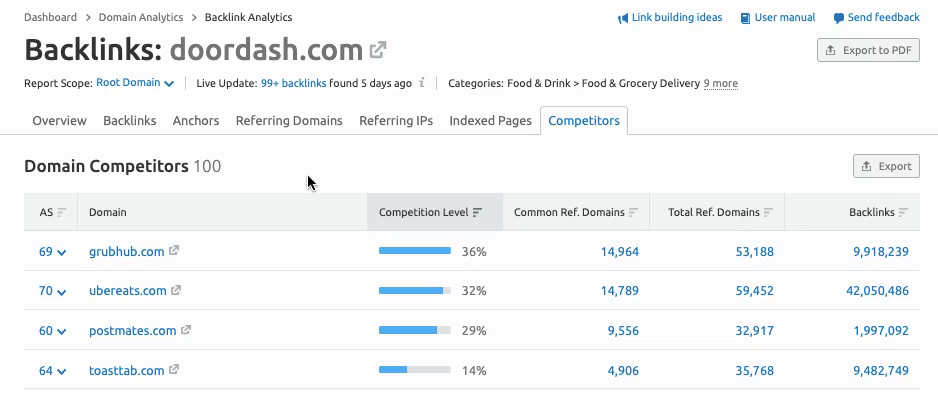Expand the AS 70 chevron for ubereats
The image size is (938, 396).
tap(61, 292)
